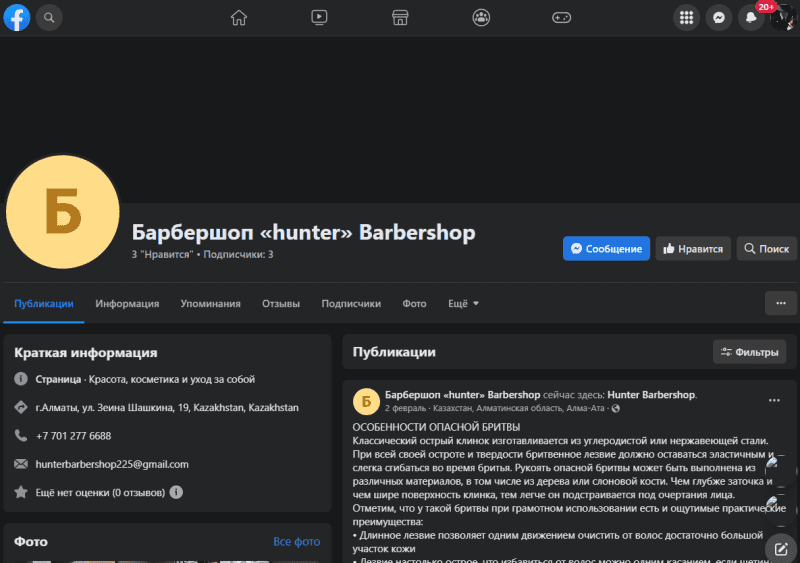Viewport: 800px width, 563px height.
Task: Click the Барбершоп «hunter» Barbershop post author link
Action: point(462,395)
